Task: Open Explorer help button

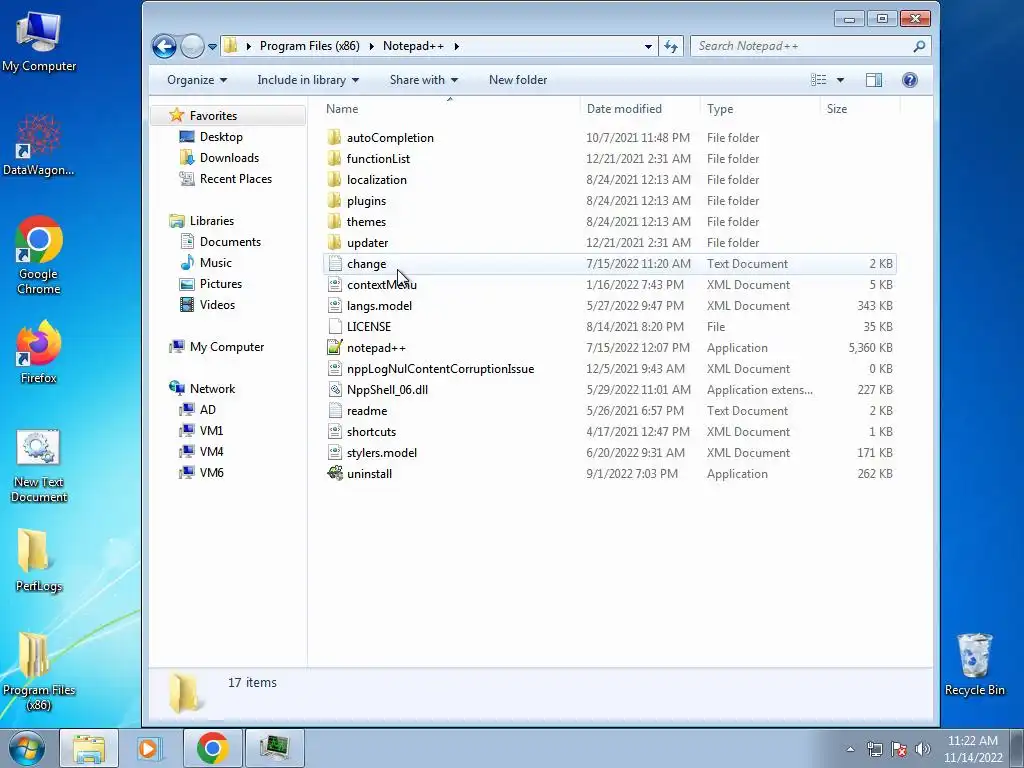Action: [910, 80]
